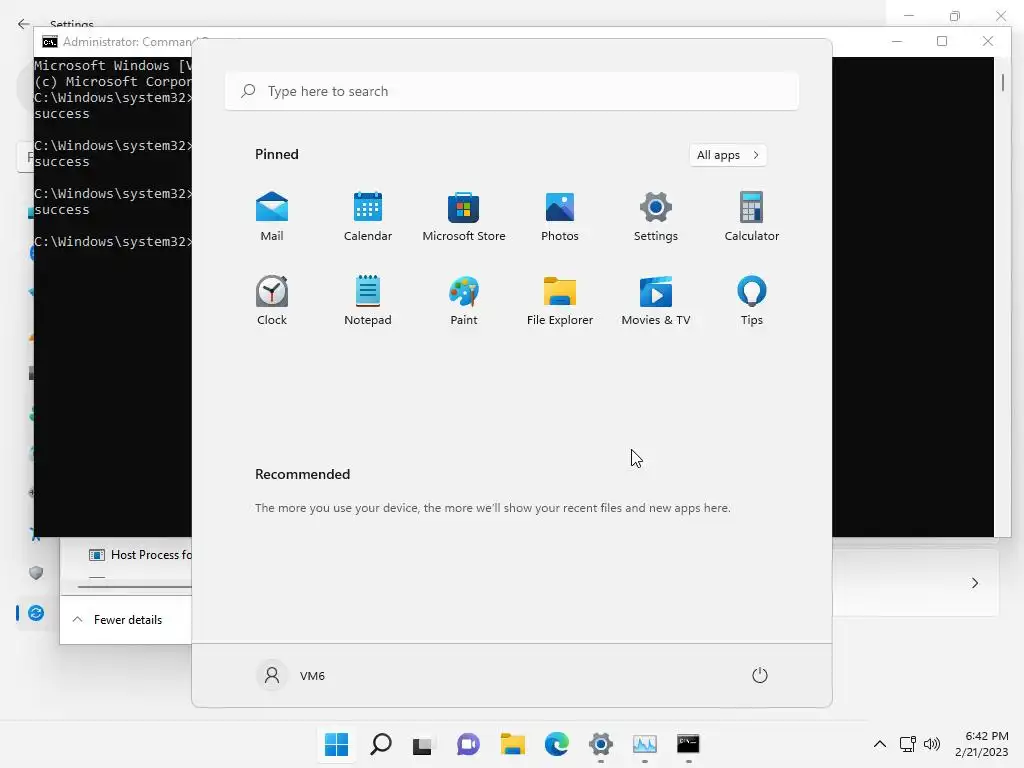Open the Paint app
Image resolution: width=1024 pixels, height=768 pixels.
pos(464,301)
